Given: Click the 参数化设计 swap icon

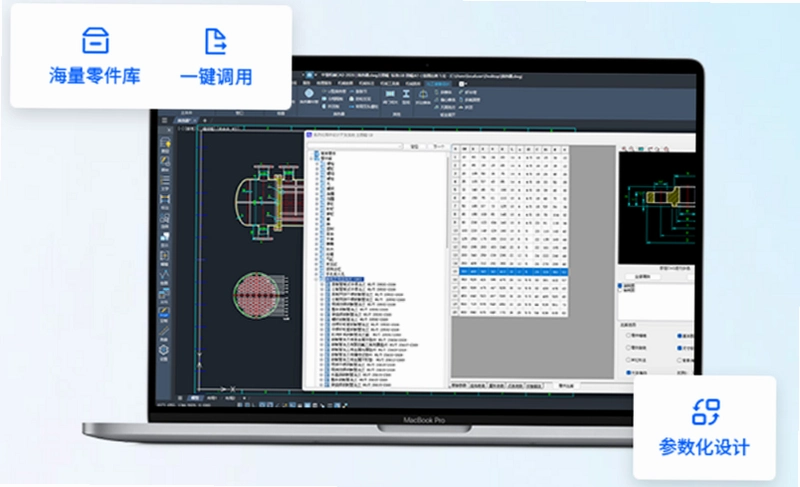Looking at the screenshot, I should (x=706, y=412).
